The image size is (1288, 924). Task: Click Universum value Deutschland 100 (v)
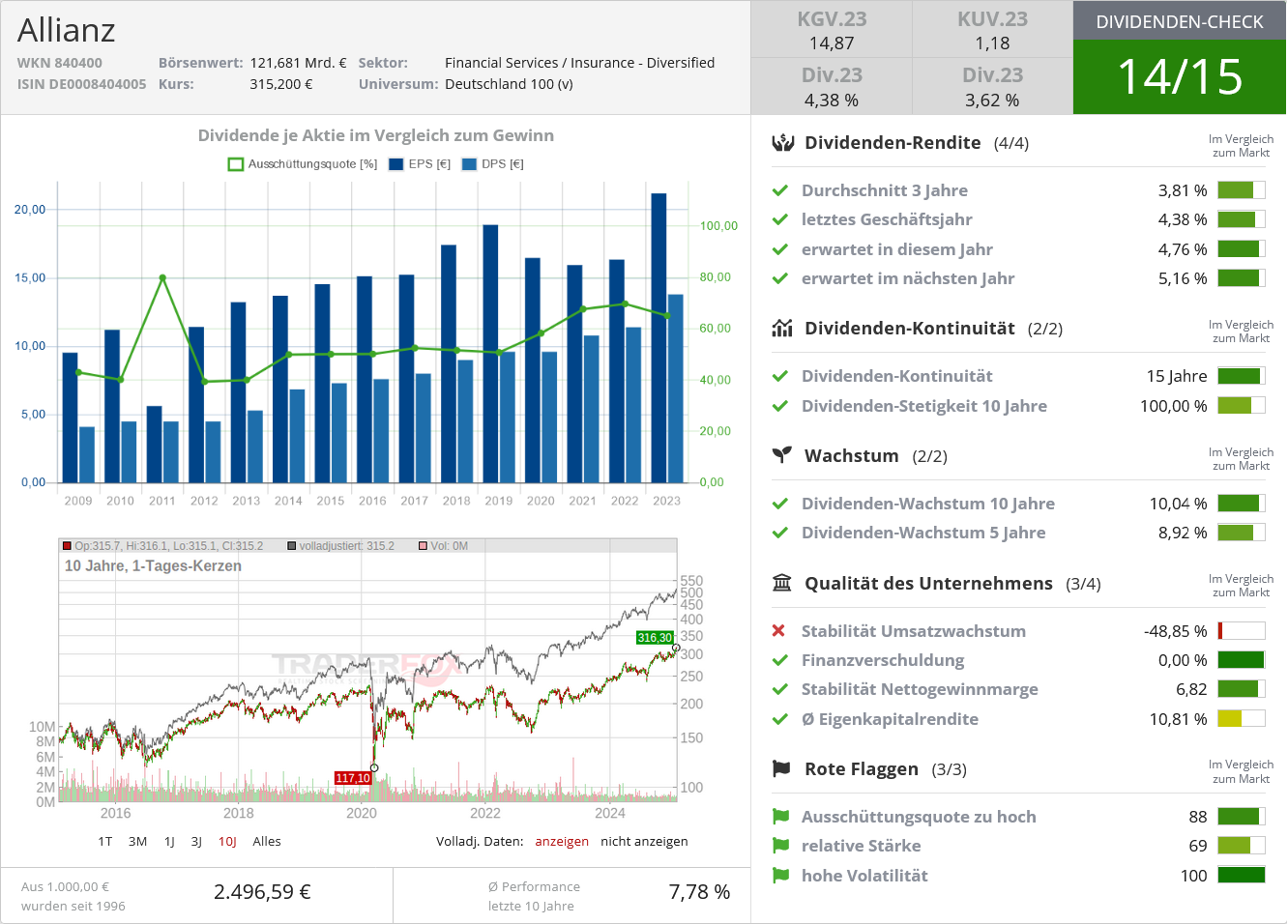[509, 84]
